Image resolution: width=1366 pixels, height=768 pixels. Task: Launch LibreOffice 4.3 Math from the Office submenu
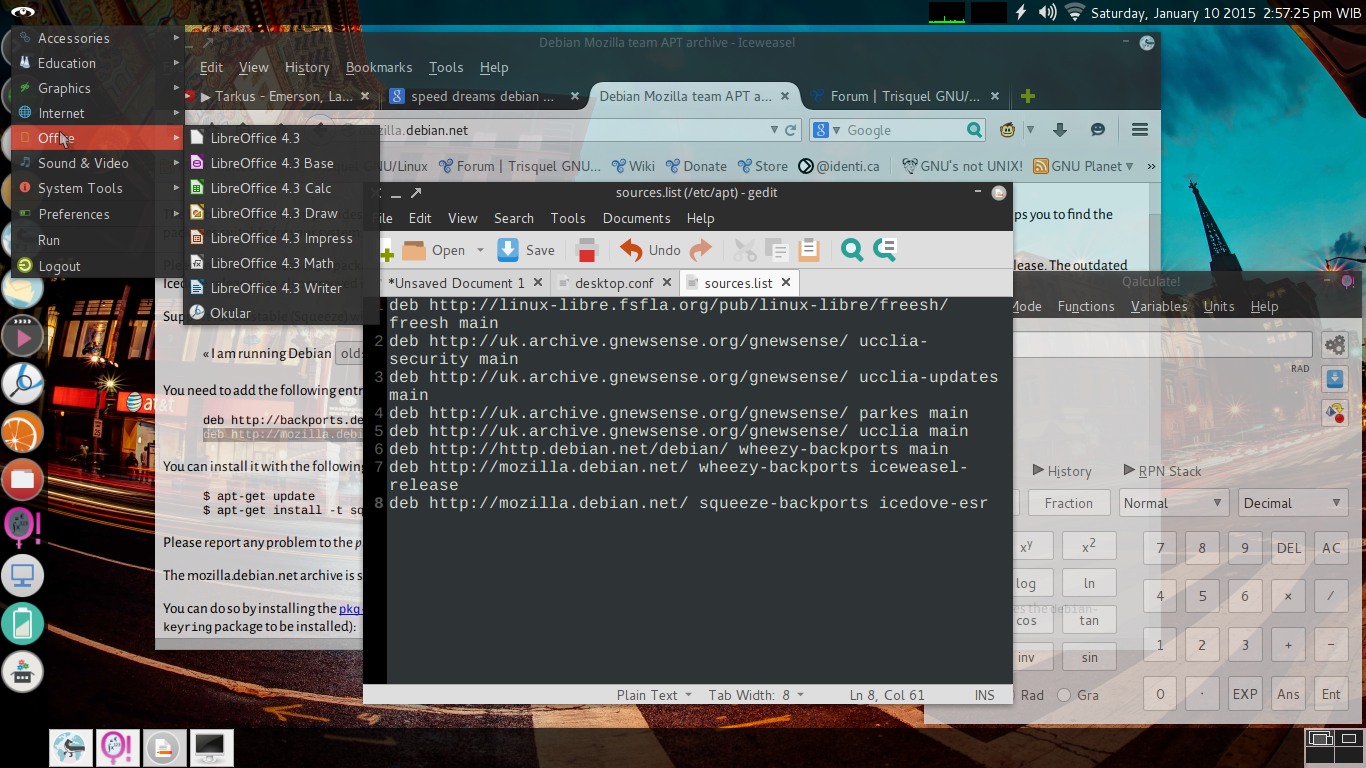tap(272, 263)
